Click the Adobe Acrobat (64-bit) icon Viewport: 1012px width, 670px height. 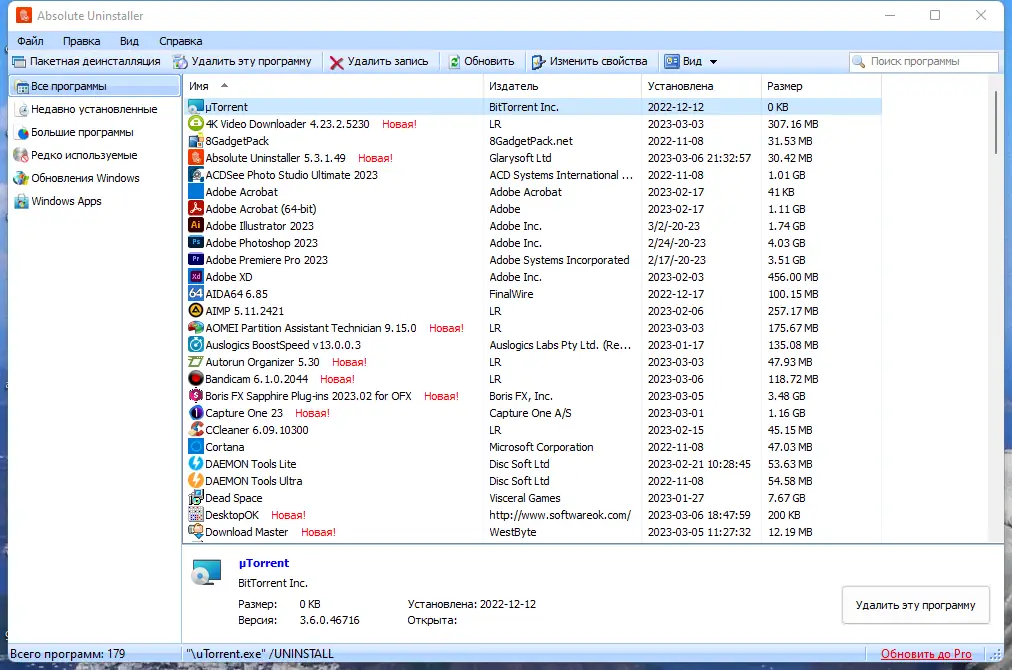tap(196, 208)
